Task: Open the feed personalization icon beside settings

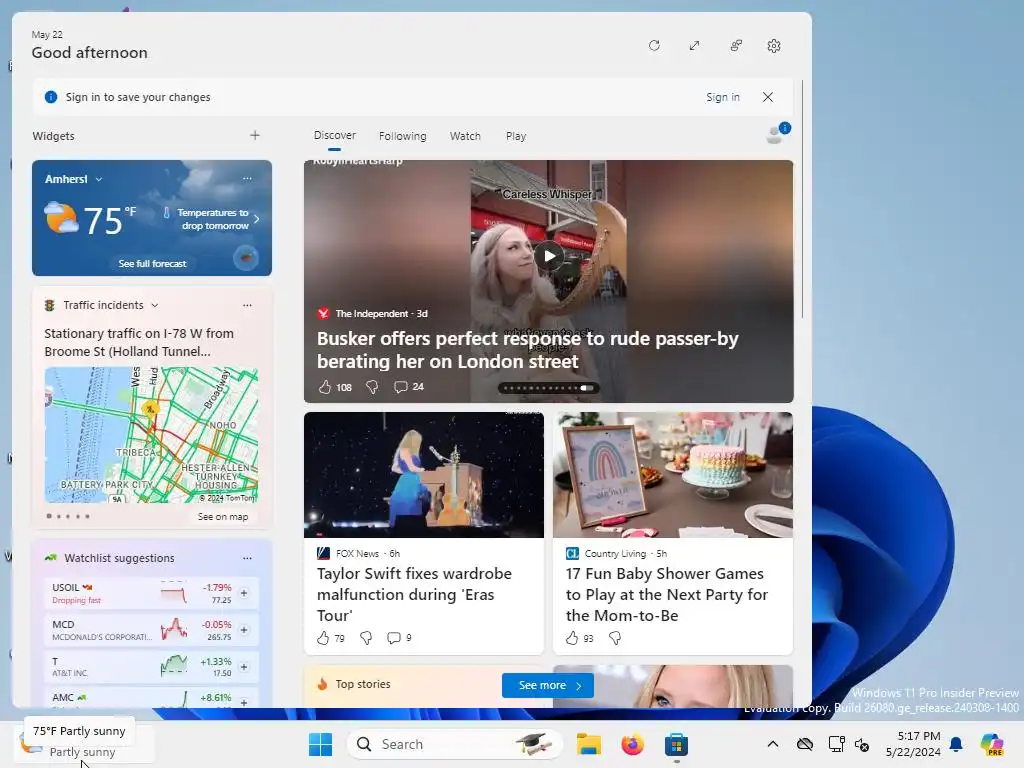Action: (736, 46)
